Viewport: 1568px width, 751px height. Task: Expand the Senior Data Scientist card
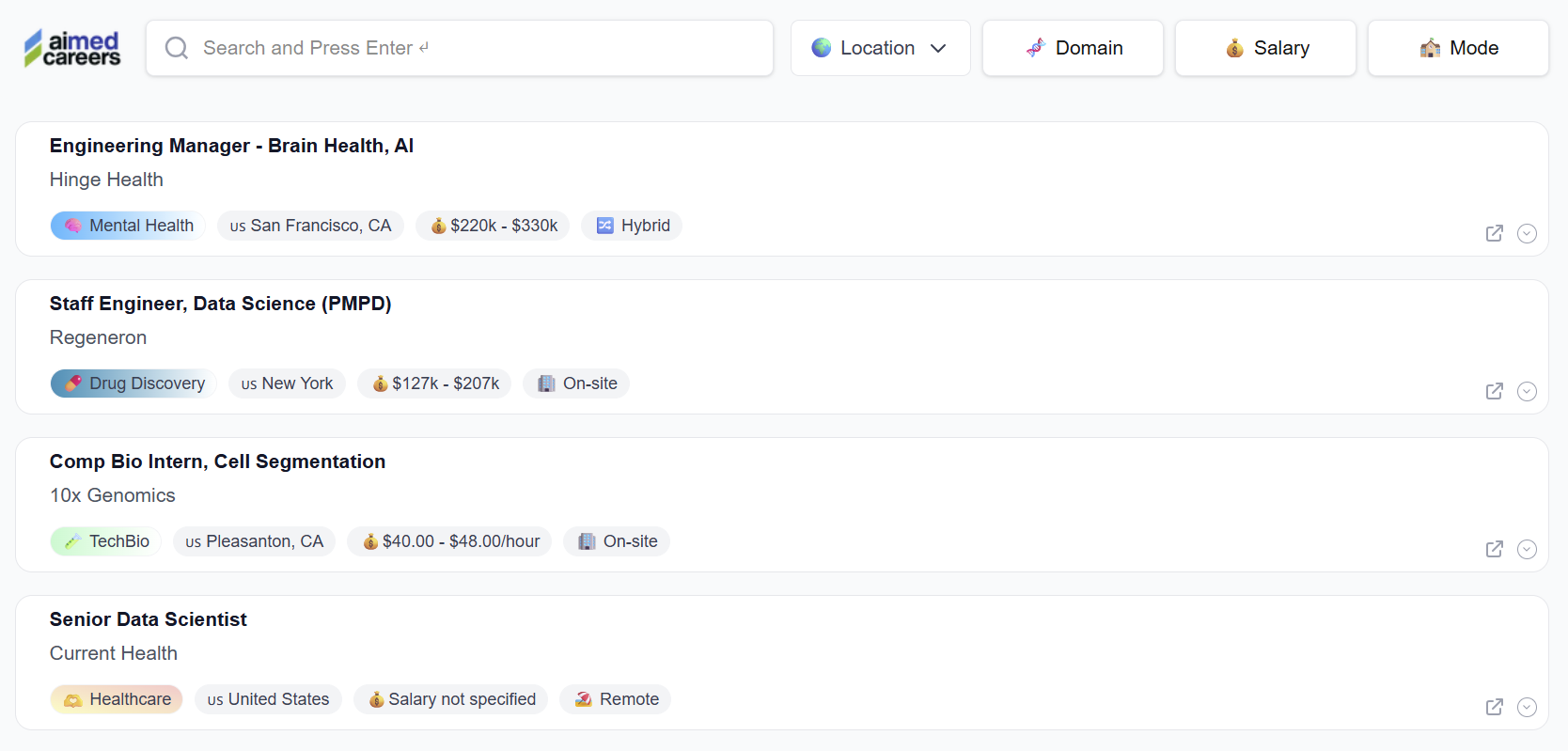1528,707
